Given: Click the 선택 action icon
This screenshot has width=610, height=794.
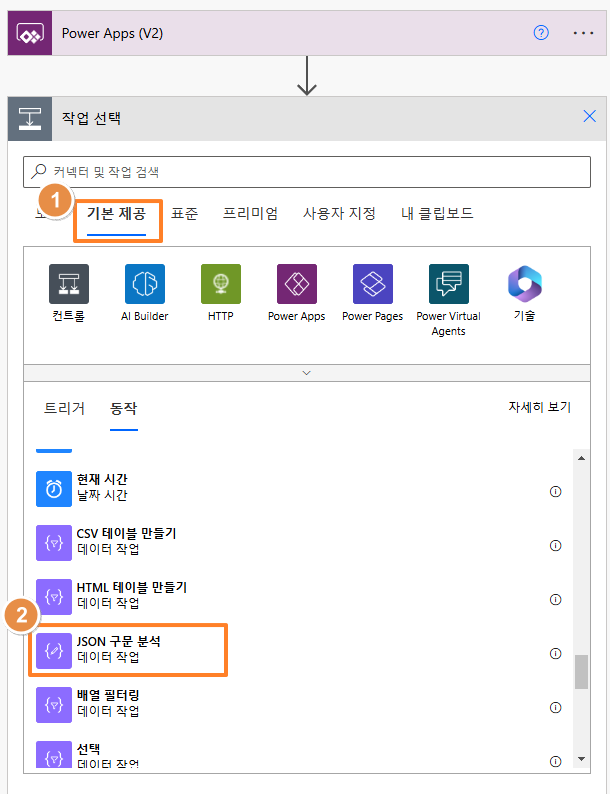Looking at the screenshot, I should click(54, 755).
